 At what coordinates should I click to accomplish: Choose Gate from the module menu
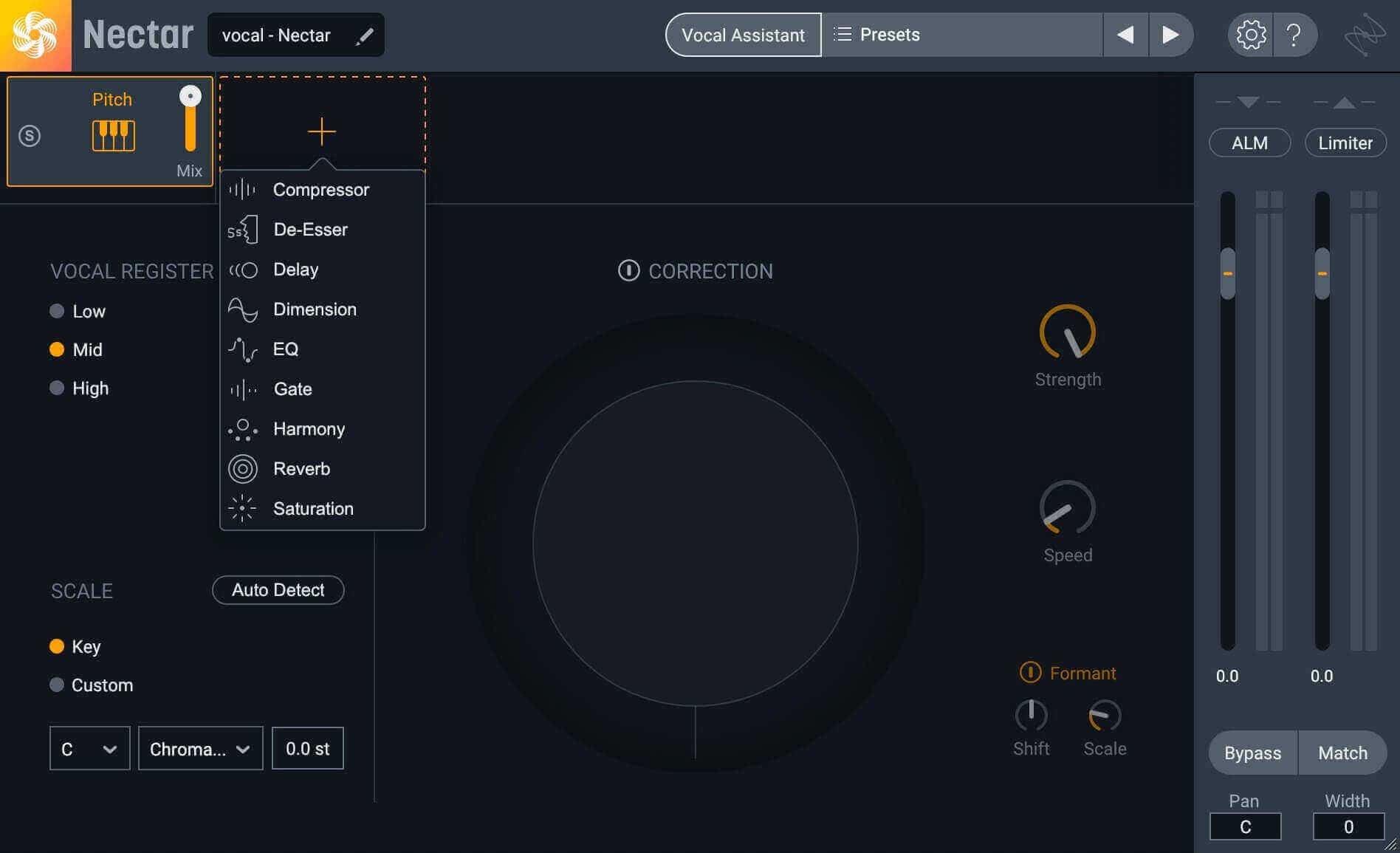click(322, 389)
